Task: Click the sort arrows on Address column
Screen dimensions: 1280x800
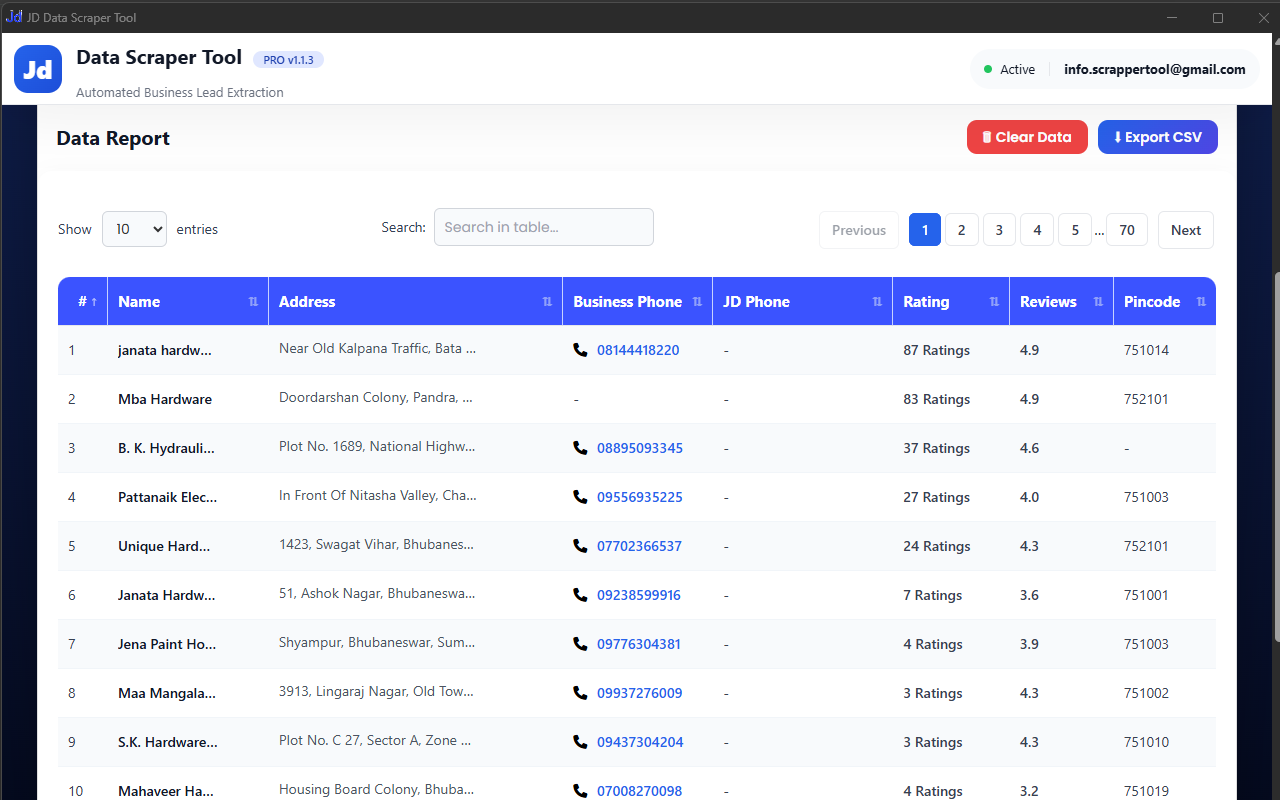Action: 547,302
